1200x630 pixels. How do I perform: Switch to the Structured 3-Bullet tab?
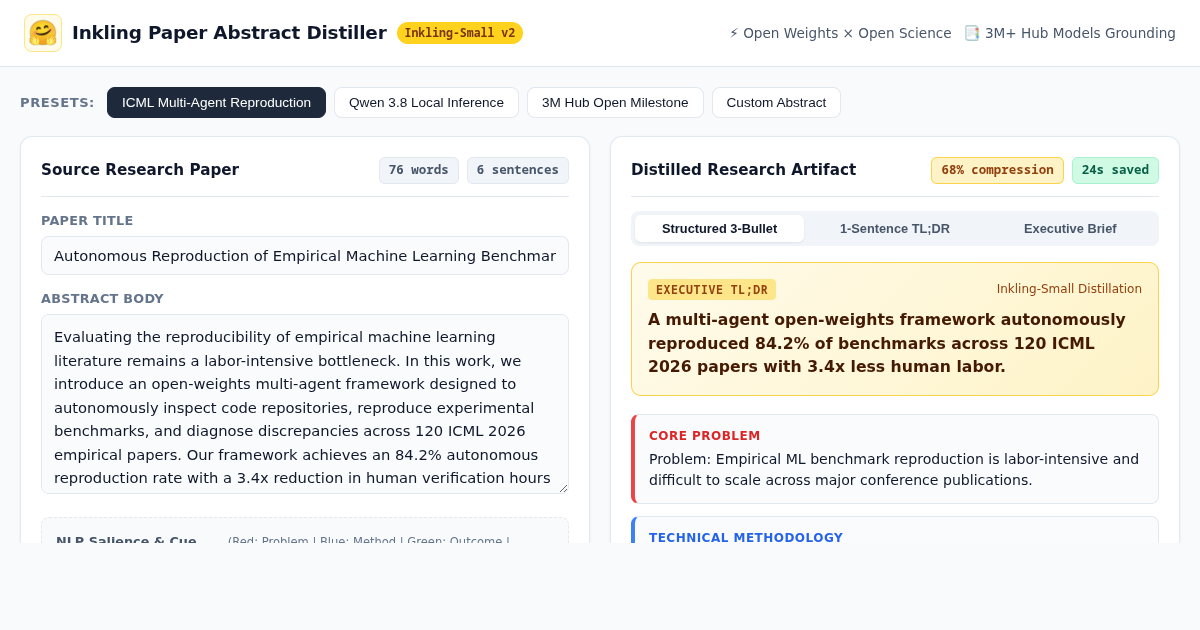click(719, 228)
